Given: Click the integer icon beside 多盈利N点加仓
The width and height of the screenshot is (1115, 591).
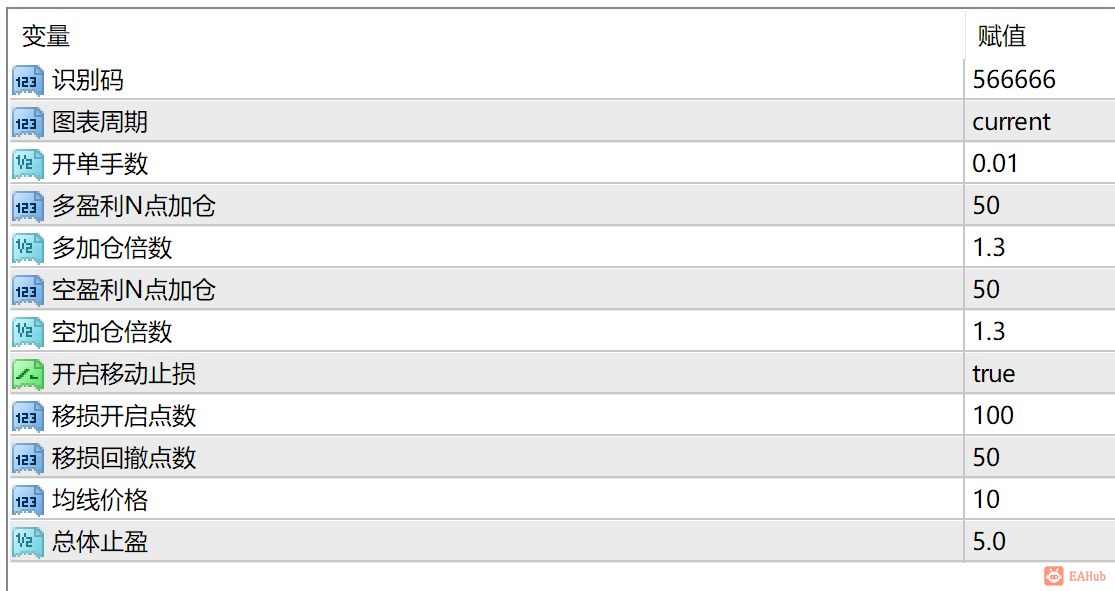Looking at the screenshot, I should coord(28,206).
